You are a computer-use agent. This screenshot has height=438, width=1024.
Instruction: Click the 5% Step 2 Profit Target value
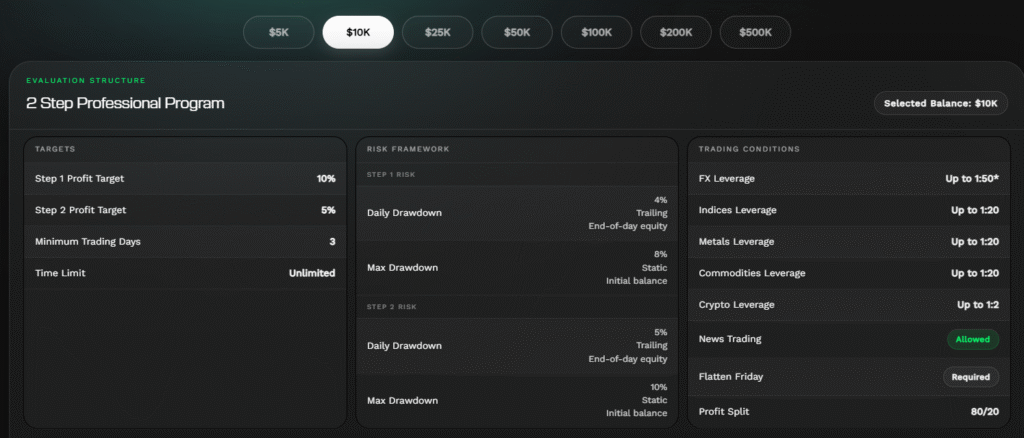[328, 210]
